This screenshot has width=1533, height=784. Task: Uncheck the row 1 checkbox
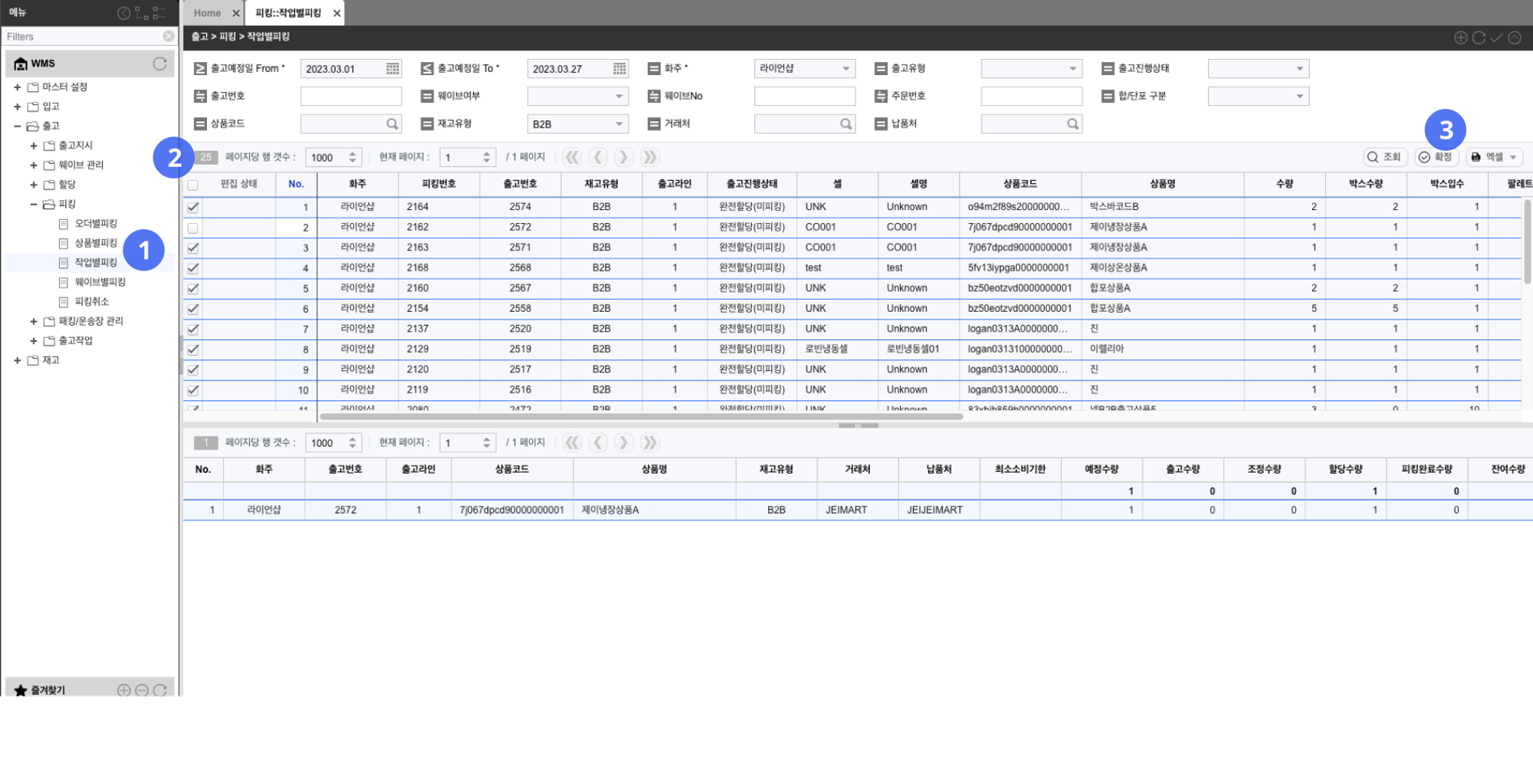pyautogui.click(x=192, y=208)
